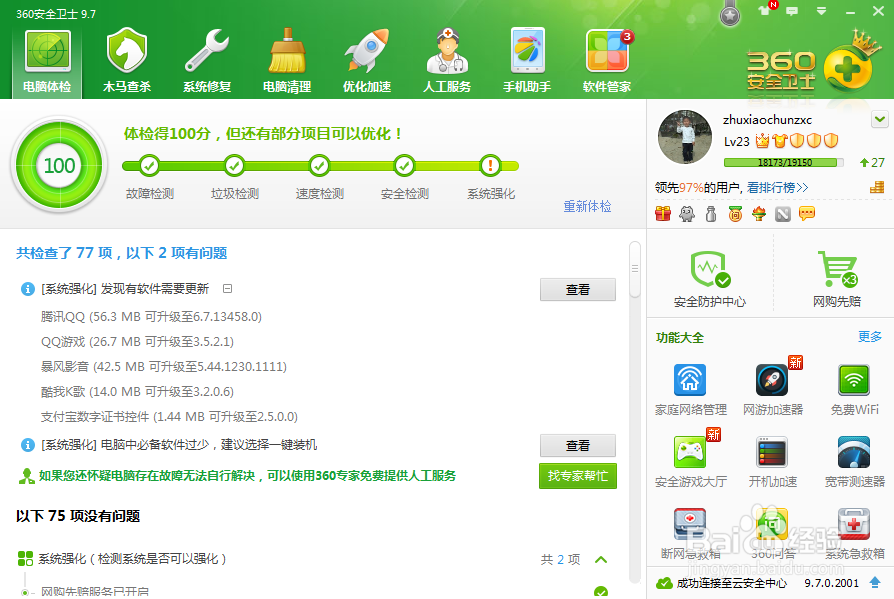Click the red gift box icon
The image size is (894, 599).
click(x=663, y=214)
